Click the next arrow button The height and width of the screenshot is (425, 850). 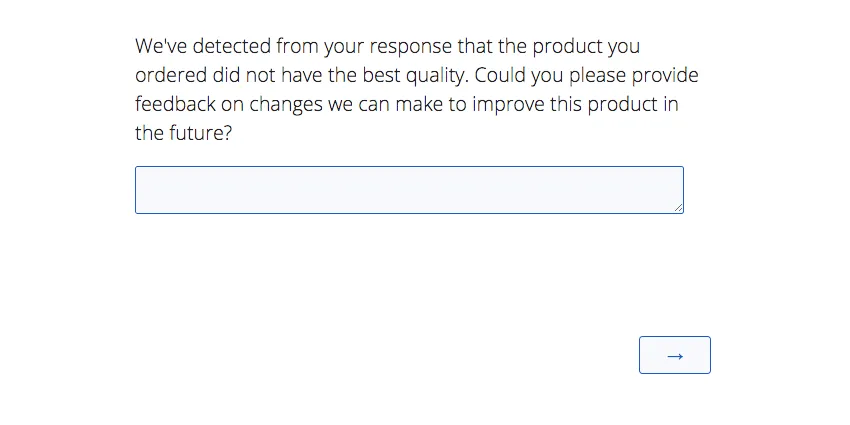pos(674,355)
